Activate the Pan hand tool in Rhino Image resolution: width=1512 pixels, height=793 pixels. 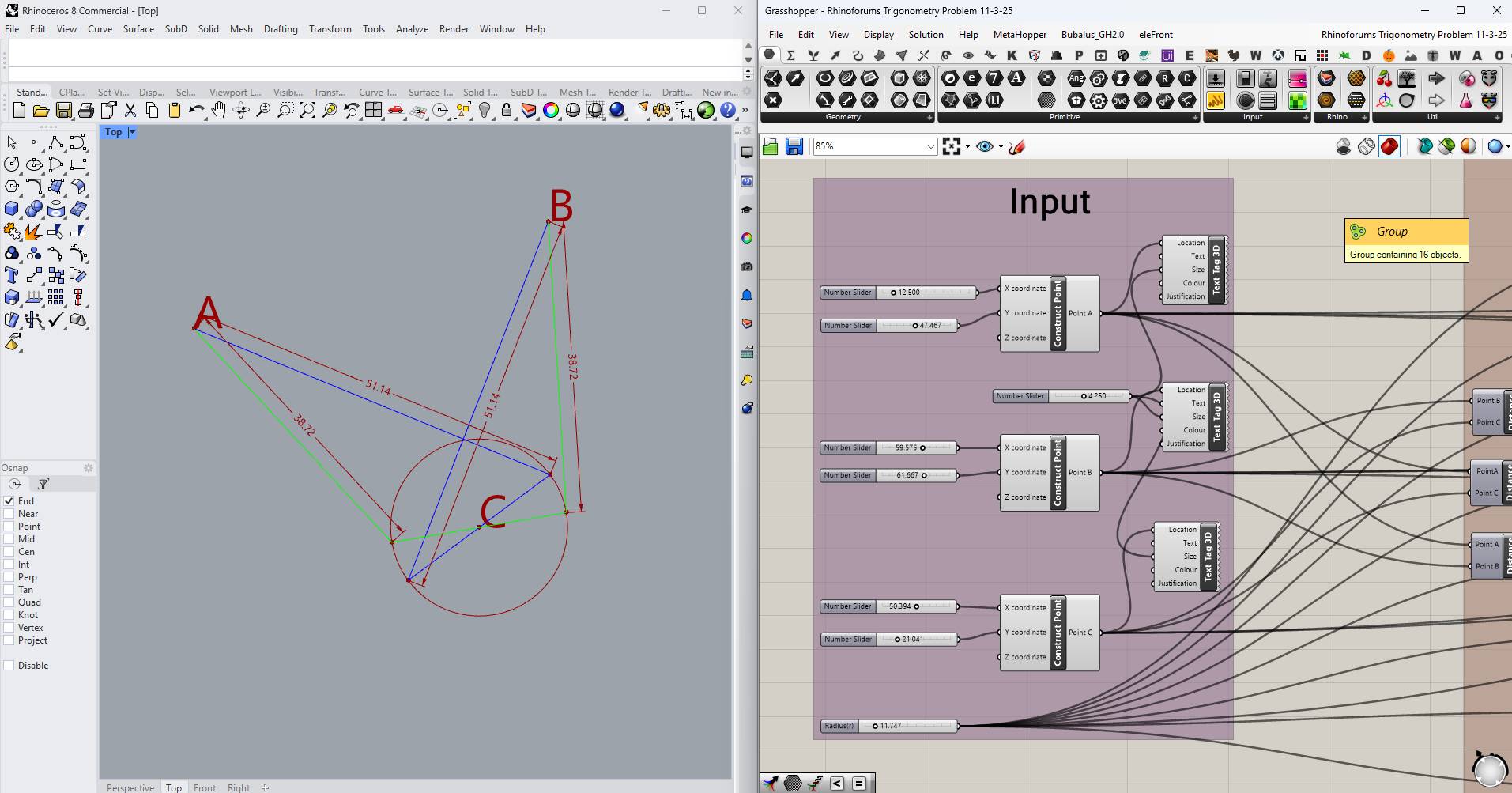pyautogui.click(x=219, y=111)
